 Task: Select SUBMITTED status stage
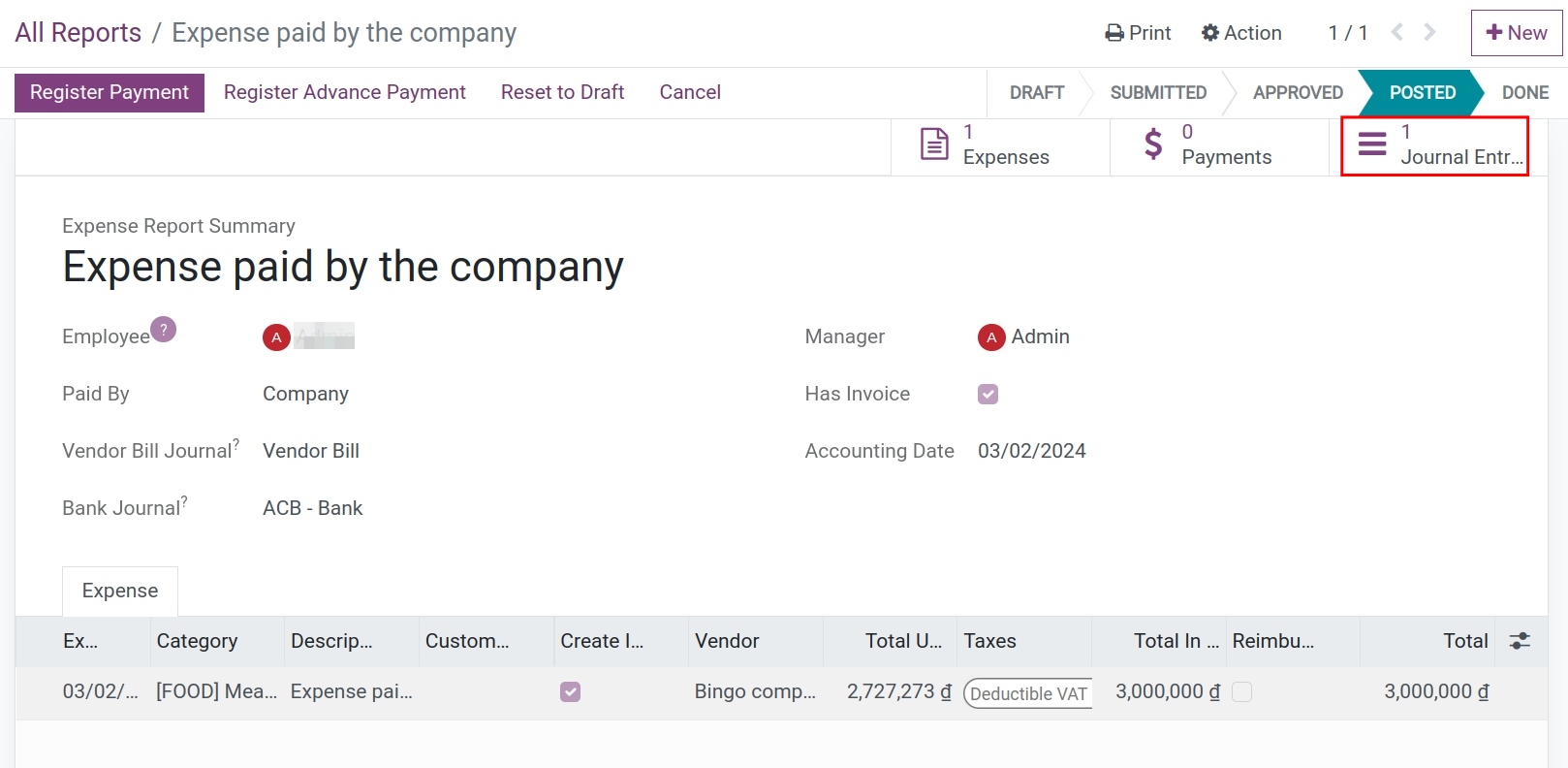click(1158, 92)
